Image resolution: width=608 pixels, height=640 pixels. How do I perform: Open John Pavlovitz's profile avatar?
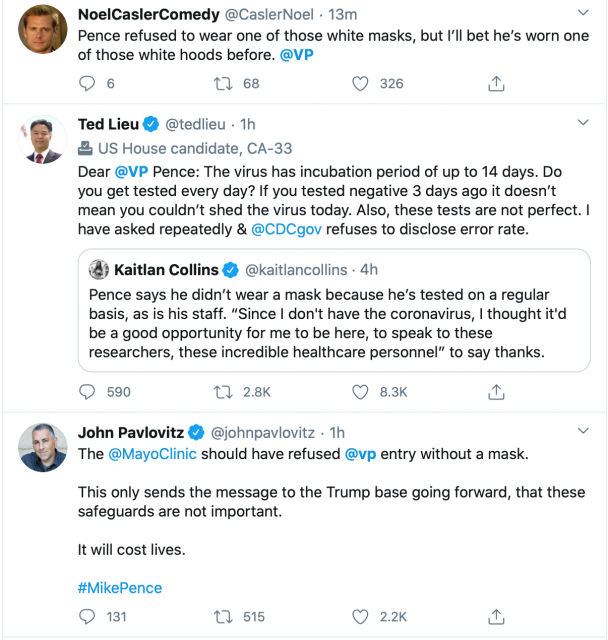(x=41, y=449)
